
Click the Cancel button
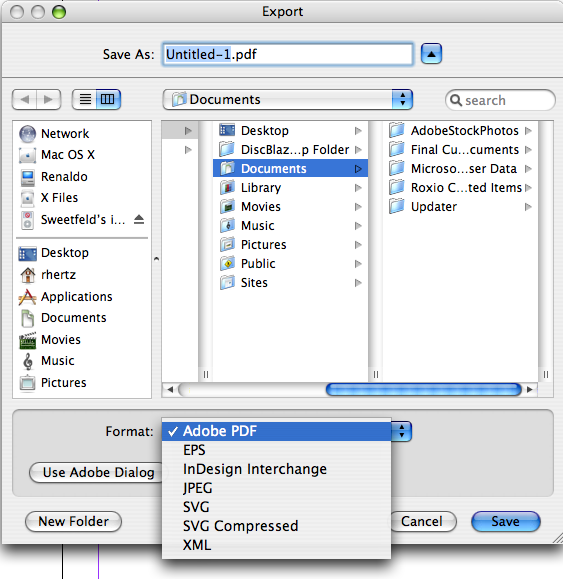click(423, 521)
